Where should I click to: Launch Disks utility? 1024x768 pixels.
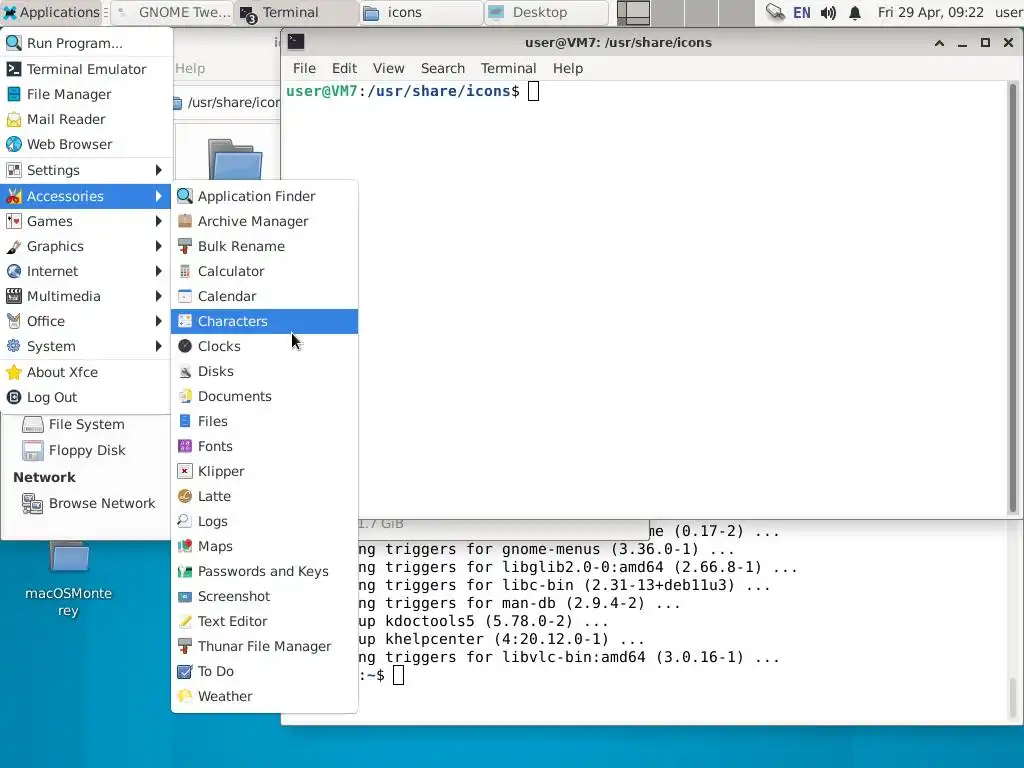tap(264, 371)
